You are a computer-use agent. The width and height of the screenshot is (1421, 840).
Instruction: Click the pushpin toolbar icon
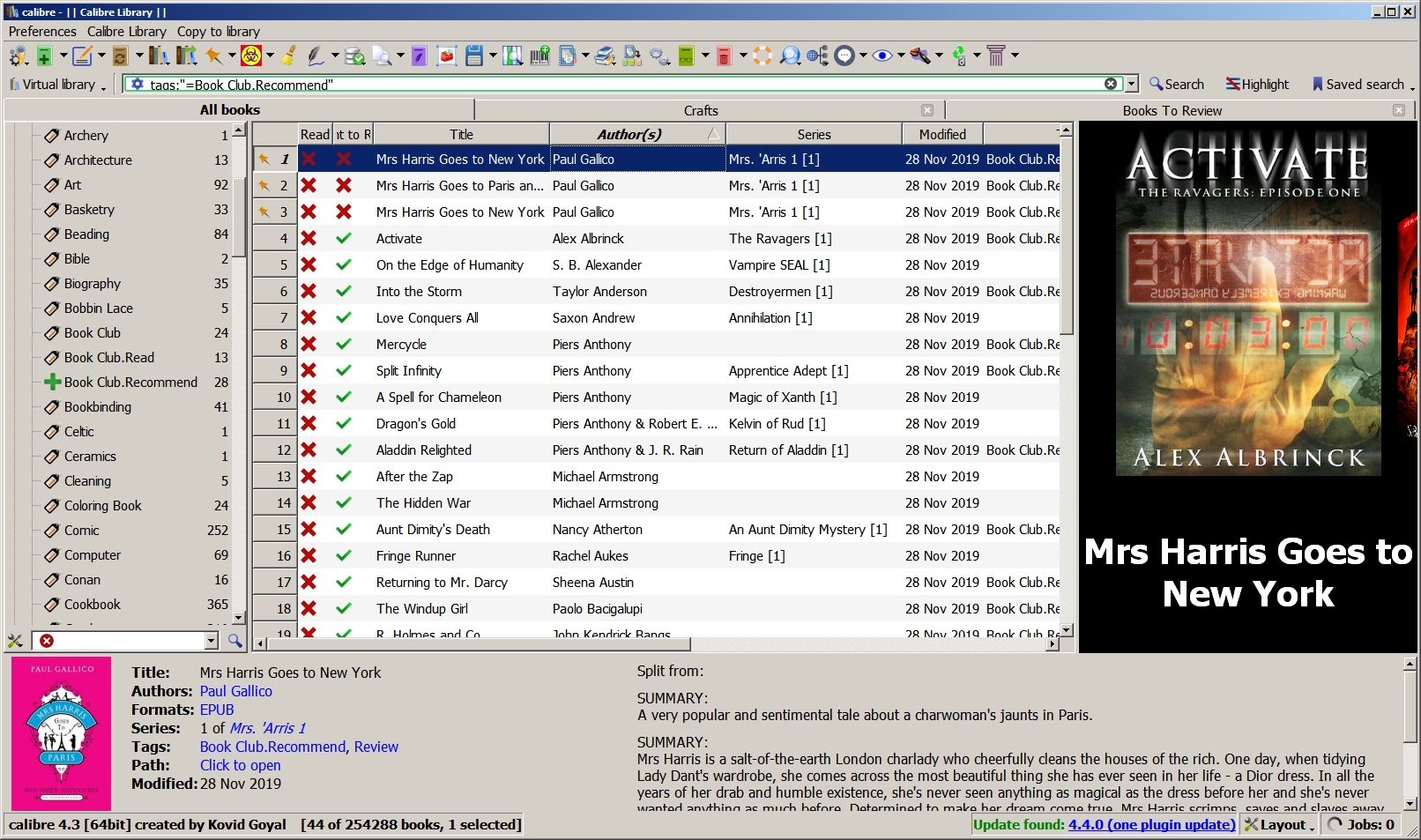(213, 56)
